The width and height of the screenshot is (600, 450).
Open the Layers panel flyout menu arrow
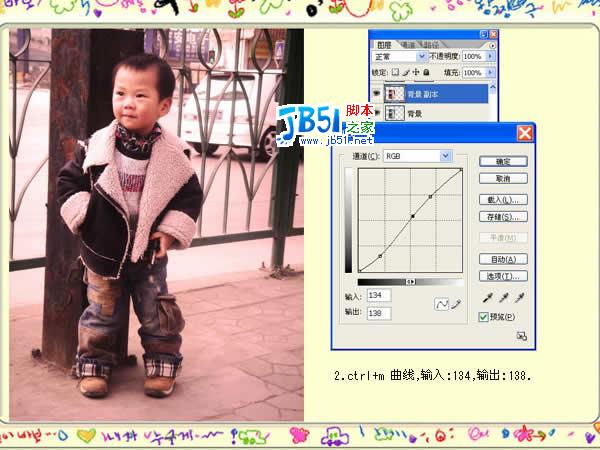(492, 45)
